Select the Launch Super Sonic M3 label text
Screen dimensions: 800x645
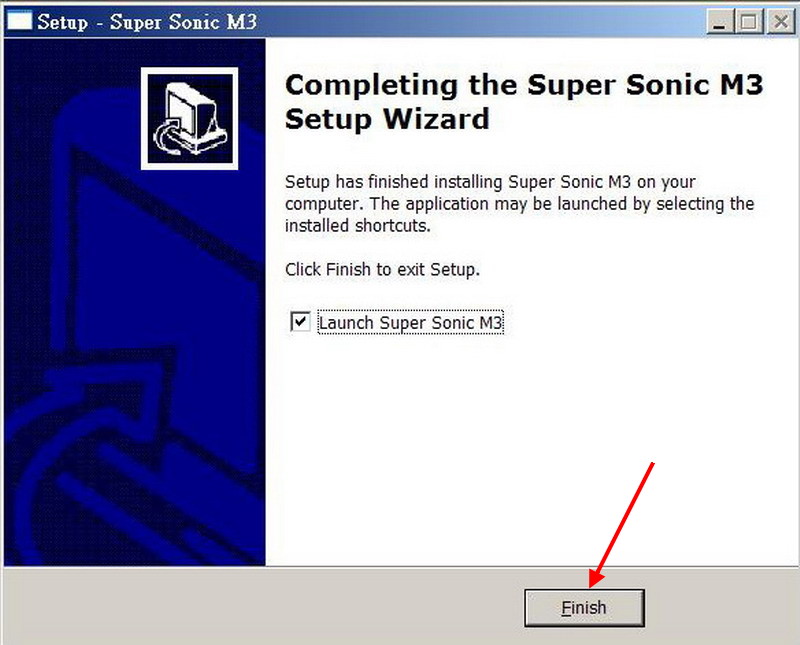coord(411,322)
